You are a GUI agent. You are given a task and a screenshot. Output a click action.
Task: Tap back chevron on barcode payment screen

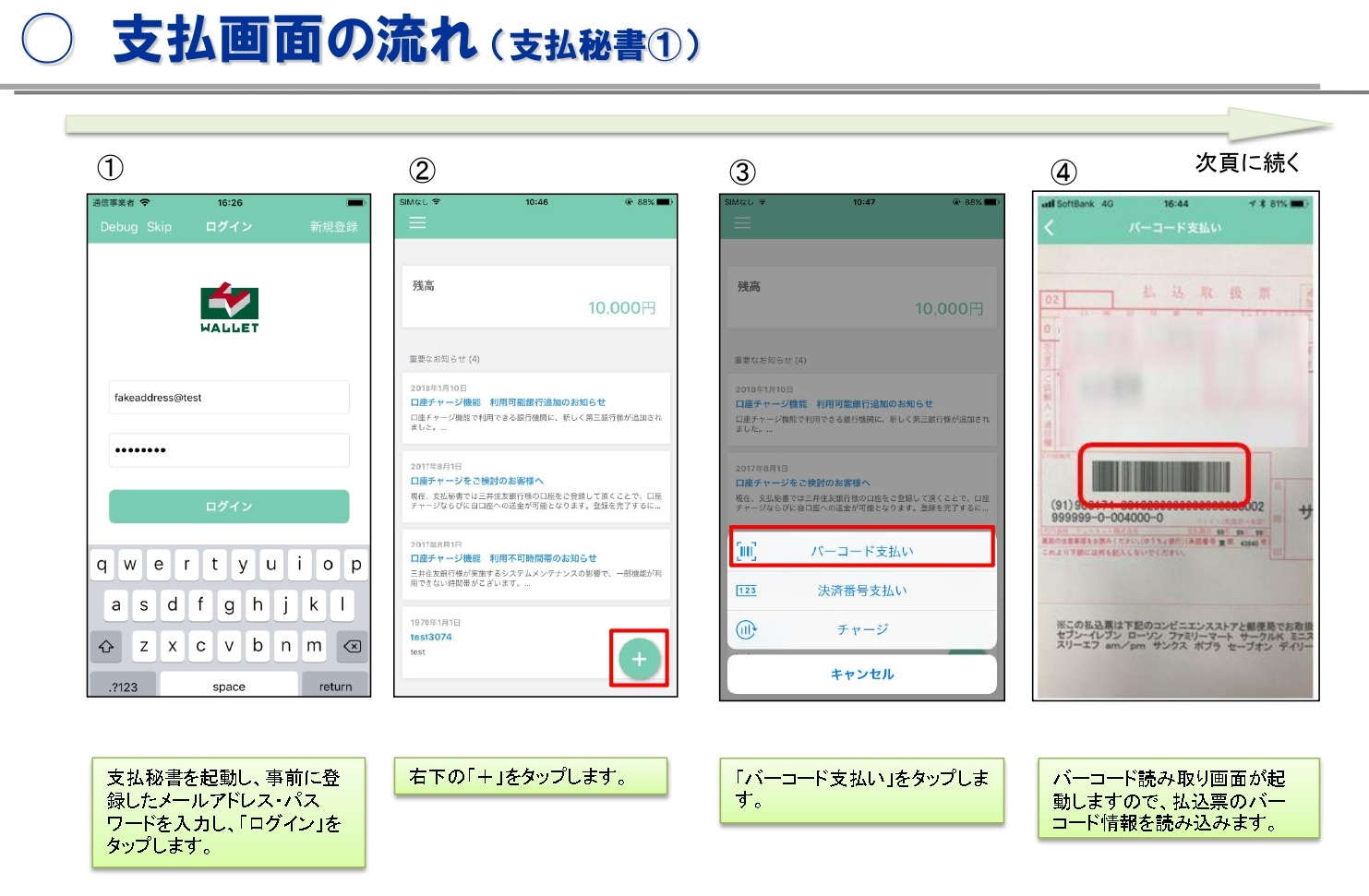[x=1049, y=228]
